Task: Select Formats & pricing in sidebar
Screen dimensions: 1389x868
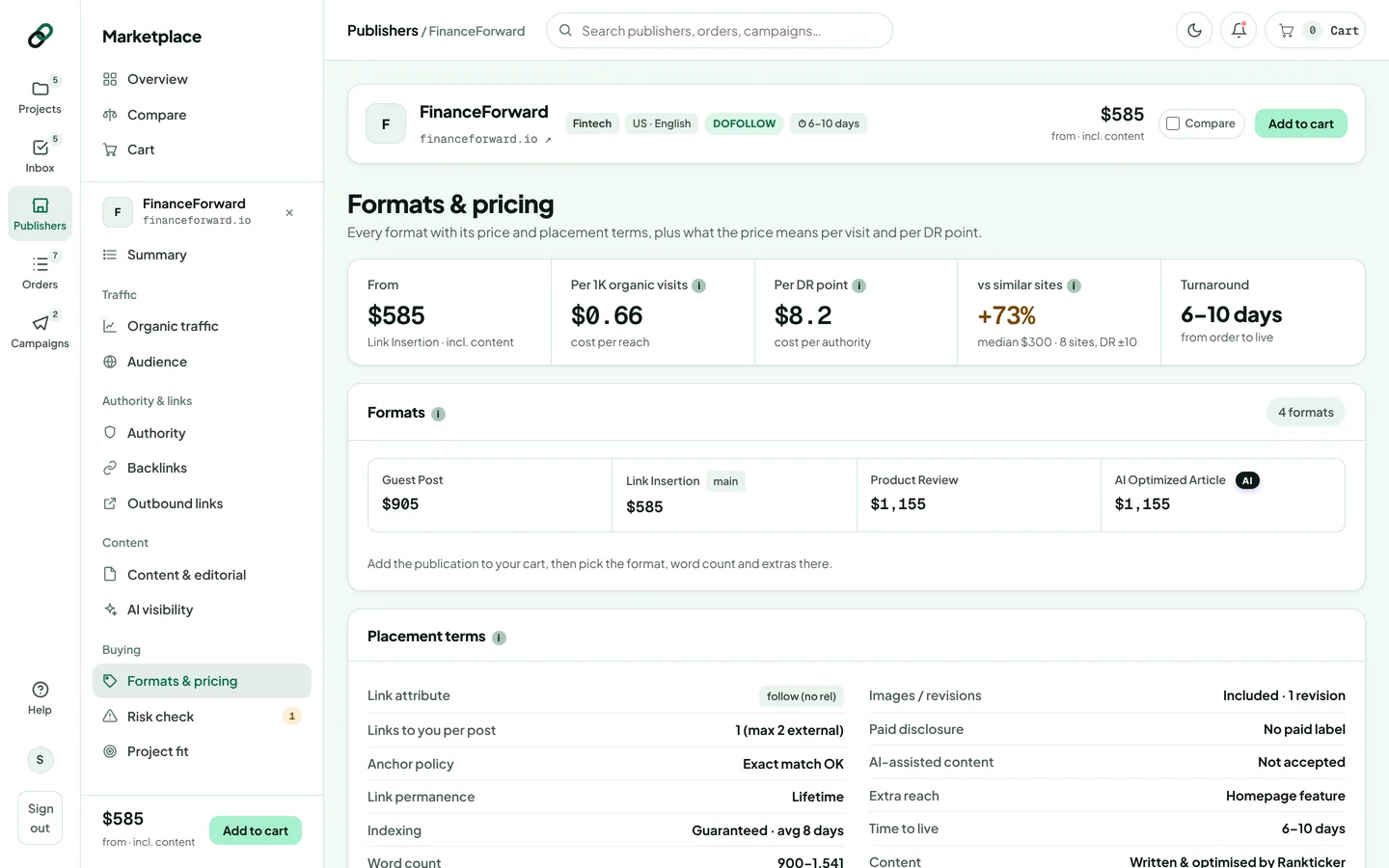Action: click(202, 681)
